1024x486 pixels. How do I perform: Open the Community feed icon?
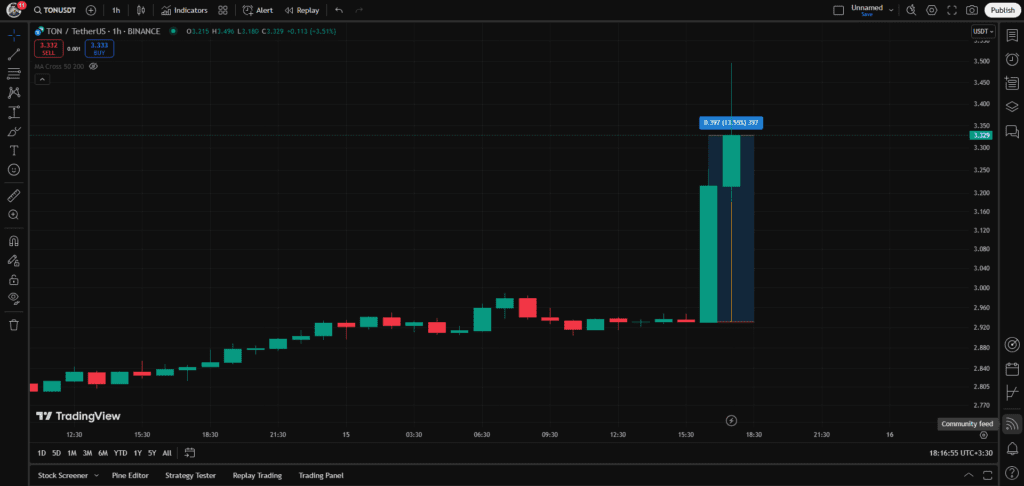pyautogui.click(x=1012, y=424)
